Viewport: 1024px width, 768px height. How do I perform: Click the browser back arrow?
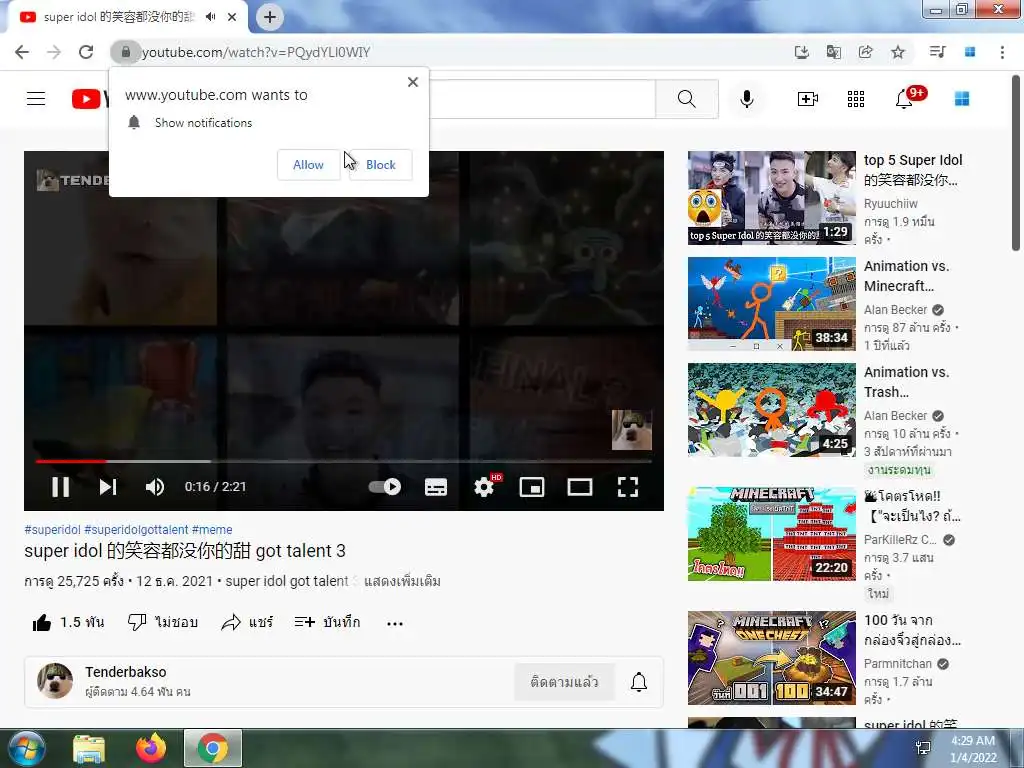22,52
